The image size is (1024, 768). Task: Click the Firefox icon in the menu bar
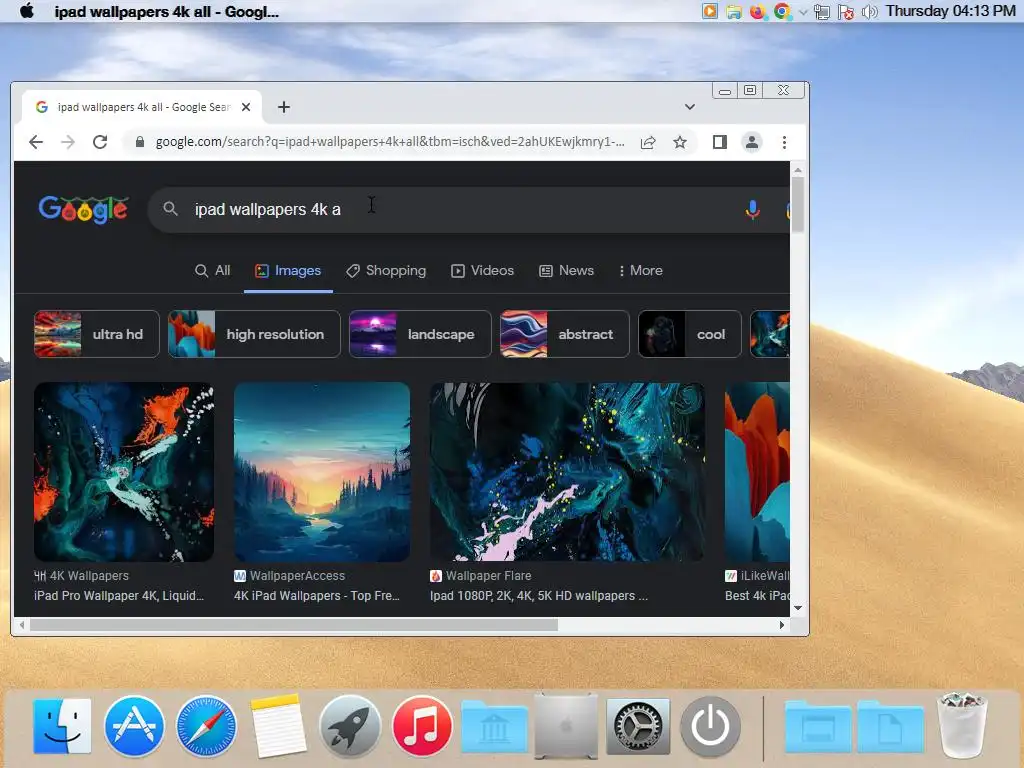coord(757,12)
